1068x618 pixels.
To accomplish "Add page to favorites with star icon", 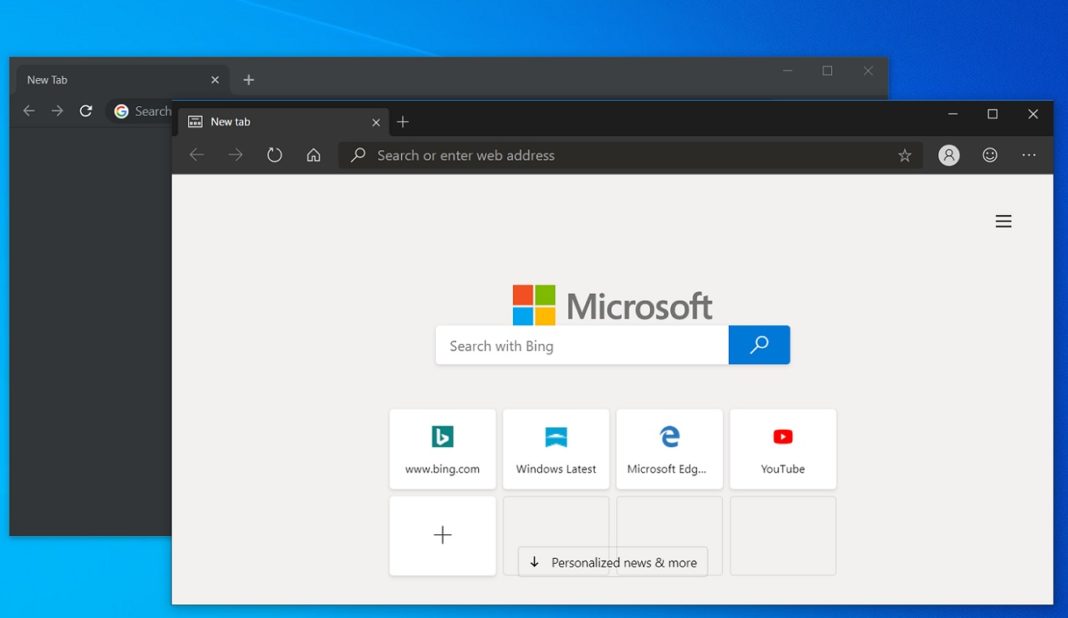I will click(904, 155).
